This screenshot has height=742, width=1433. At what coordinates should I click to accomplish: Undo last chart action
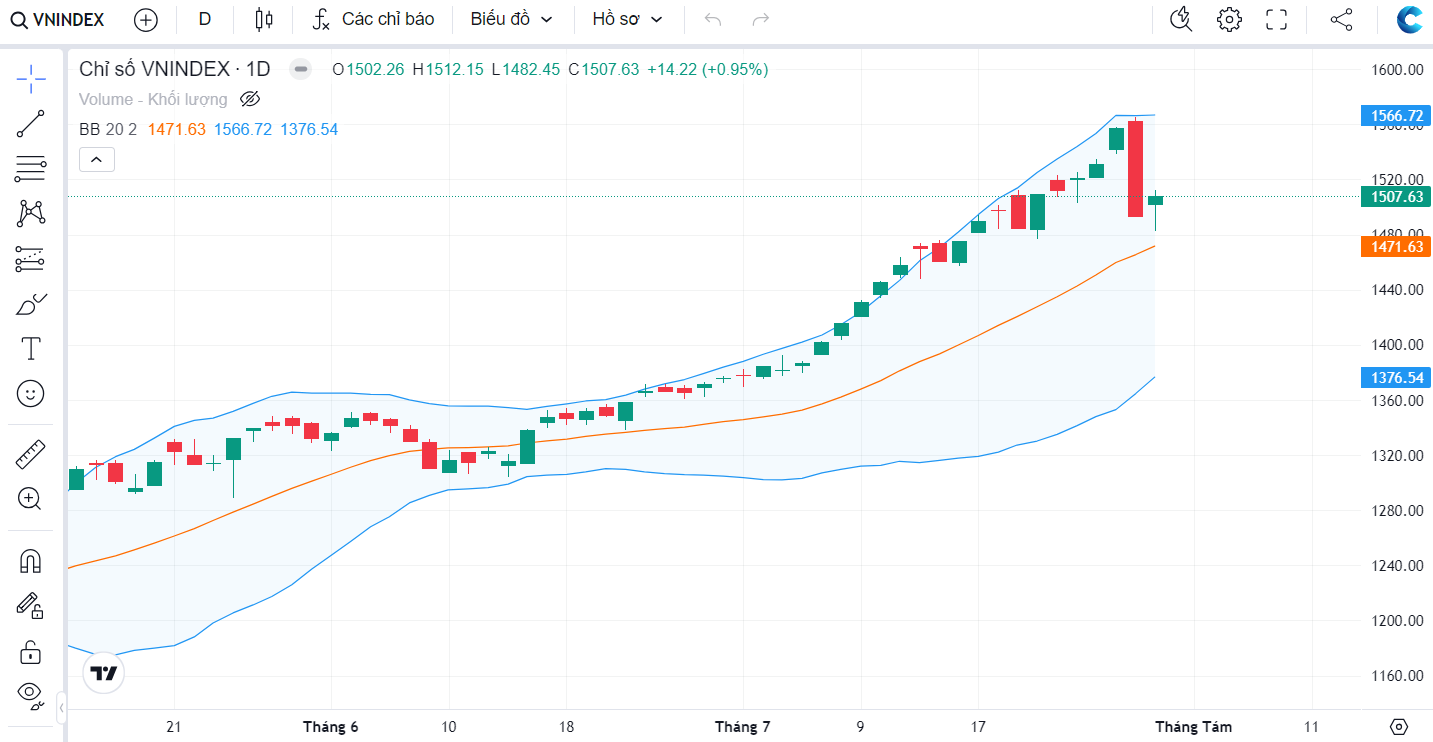point(713,19)
